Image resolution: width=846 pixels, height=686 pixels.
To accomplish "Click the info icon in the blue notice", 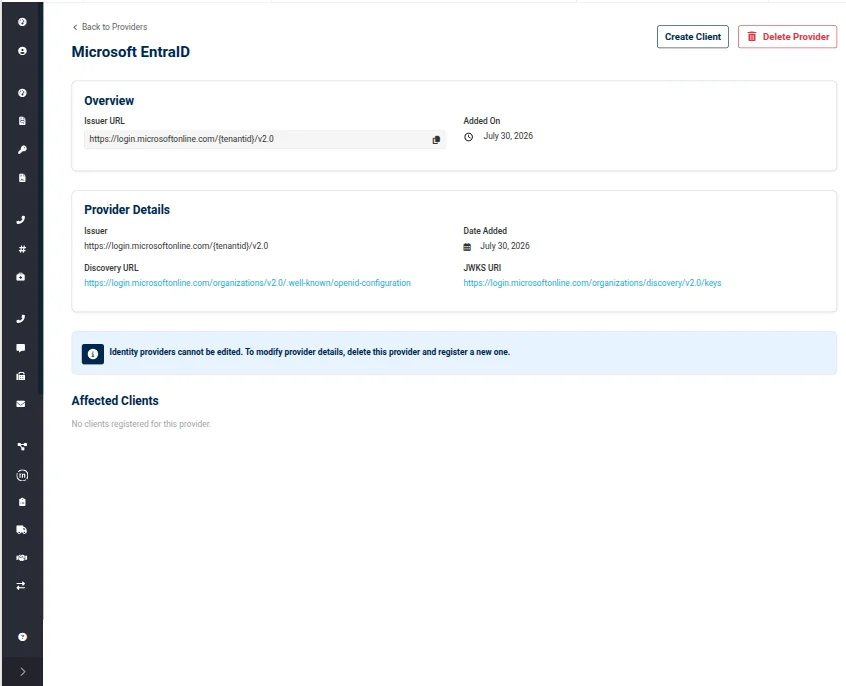I will [93, 354].
